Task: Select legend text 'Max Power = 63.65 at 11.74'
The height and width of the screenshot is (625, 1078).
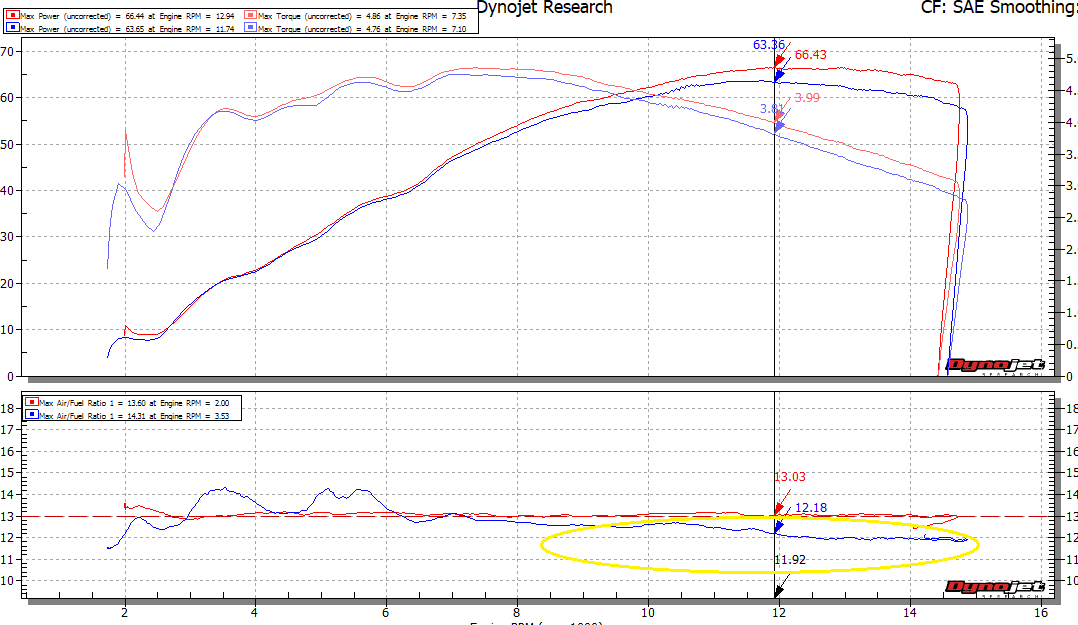Action: click(127, 29)
